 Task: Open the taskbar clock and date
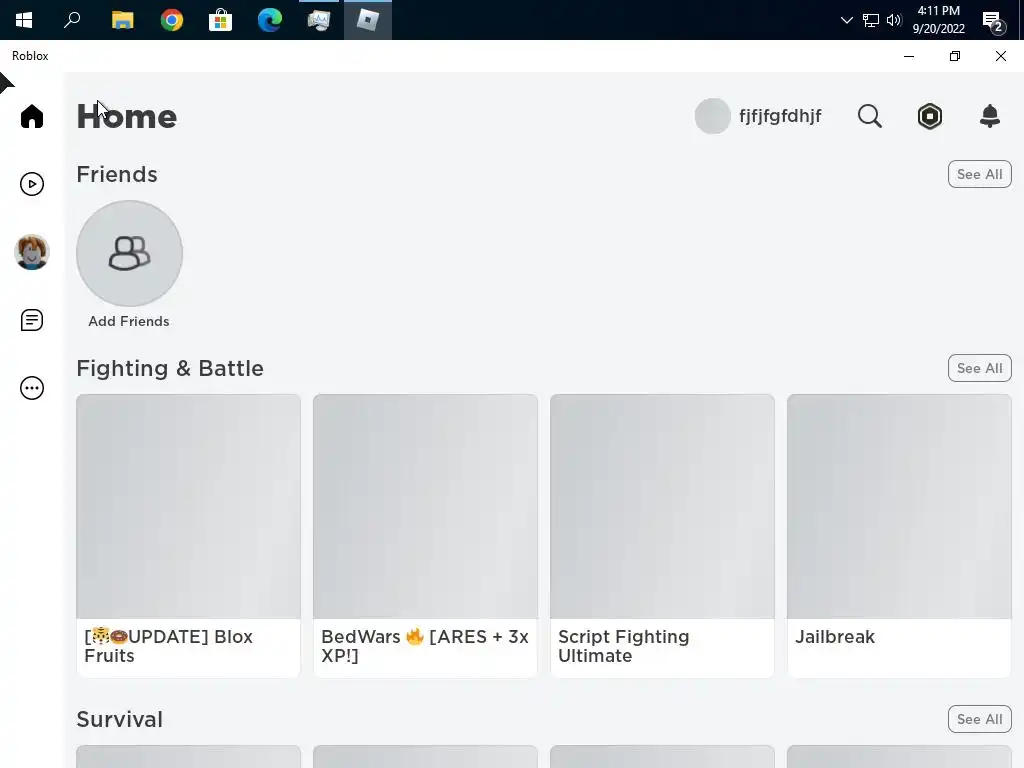tap(938, 20)
